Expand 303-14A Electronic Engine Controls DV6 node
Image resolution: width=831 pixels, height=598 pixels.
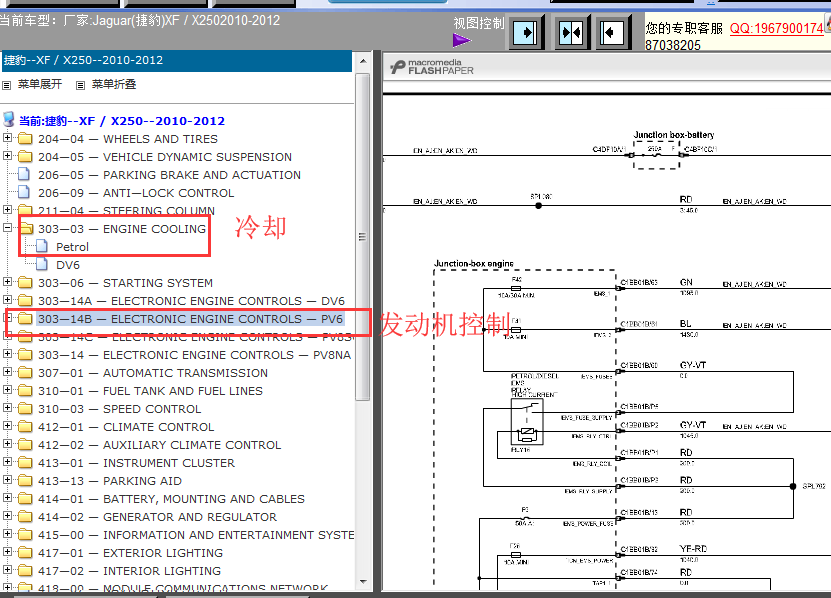(x=7, y=300)
